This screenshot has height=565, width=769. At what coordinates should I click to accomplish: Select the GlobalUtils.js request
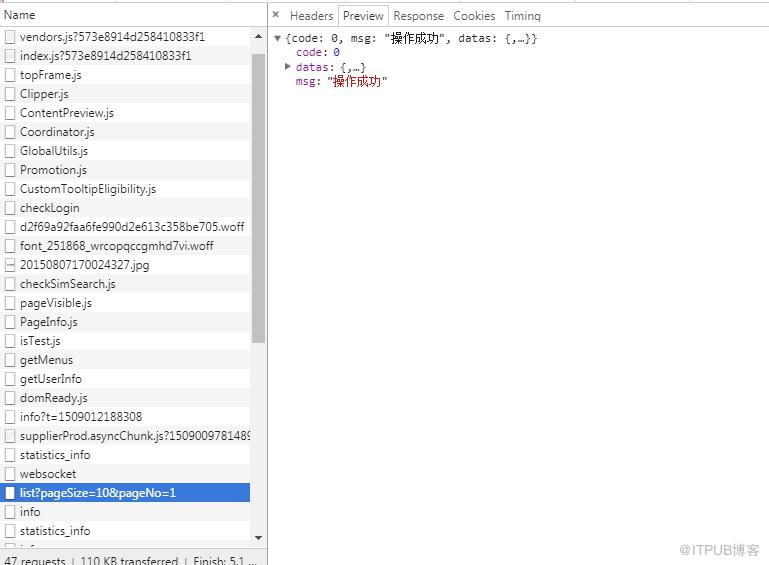click(127, 151)
